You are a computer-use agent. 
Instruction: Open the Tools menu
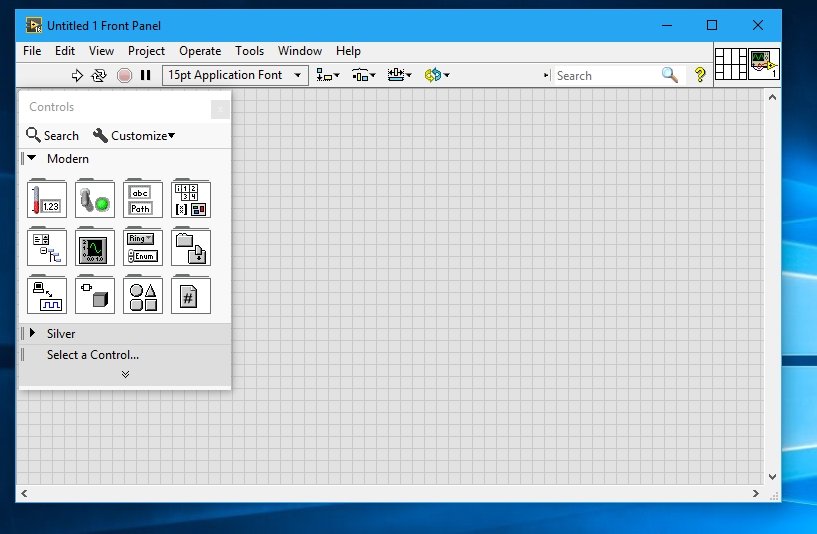coord(249,51)
